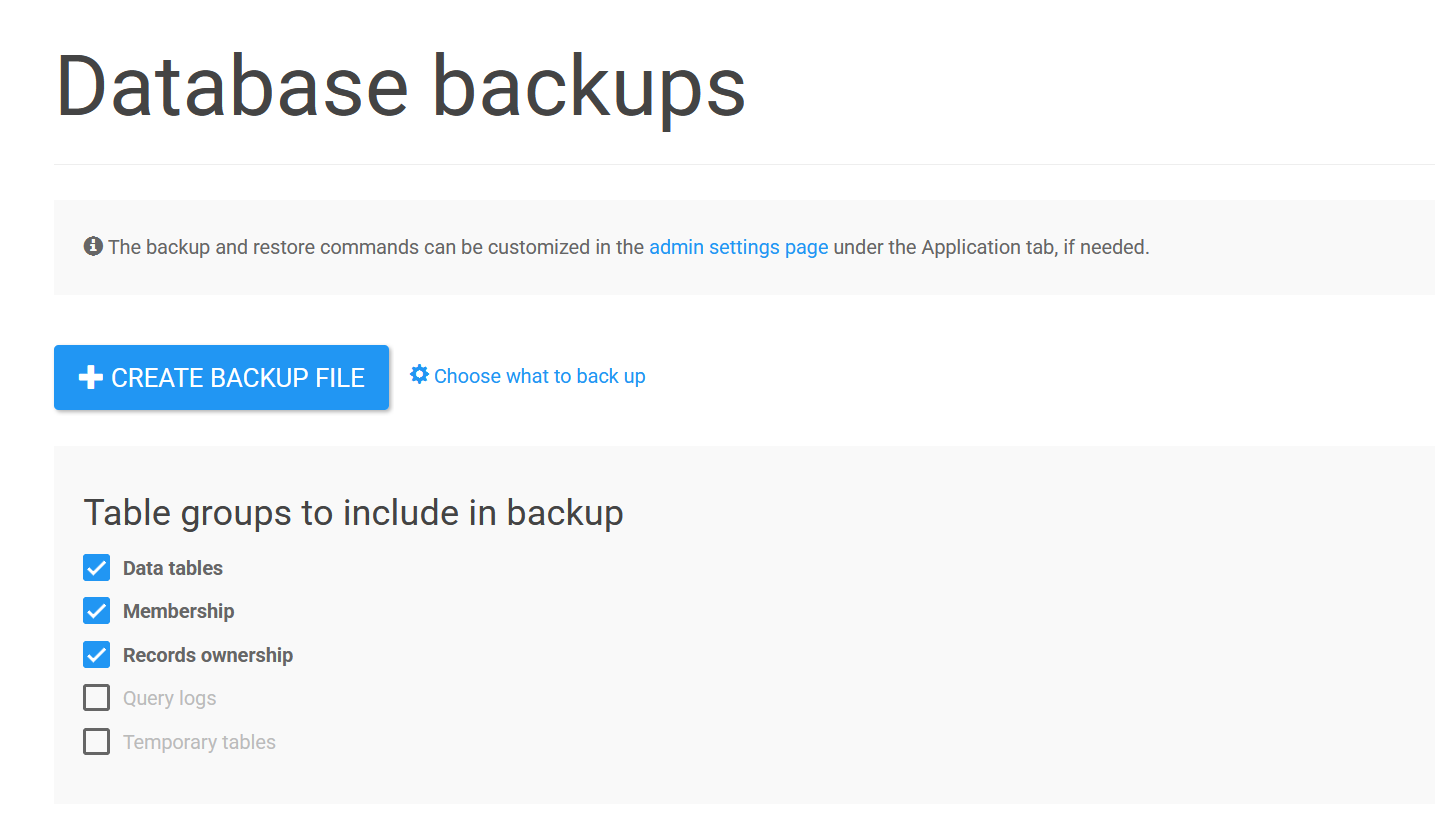Click the info circle icon in the notice banner

pos(93,246)
